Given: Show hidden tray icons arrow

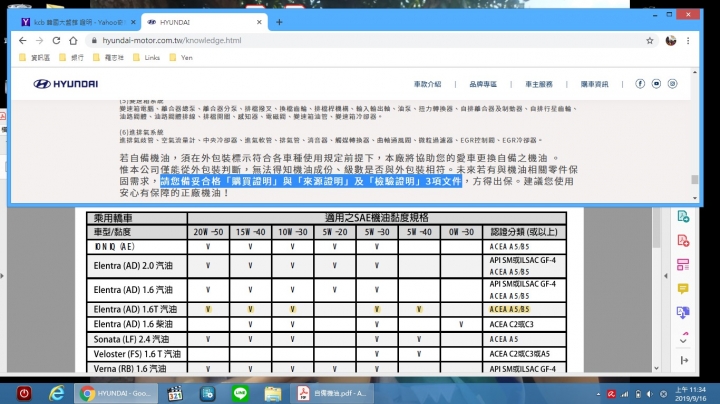Looking at the screenshot, I should coord(598,394).
